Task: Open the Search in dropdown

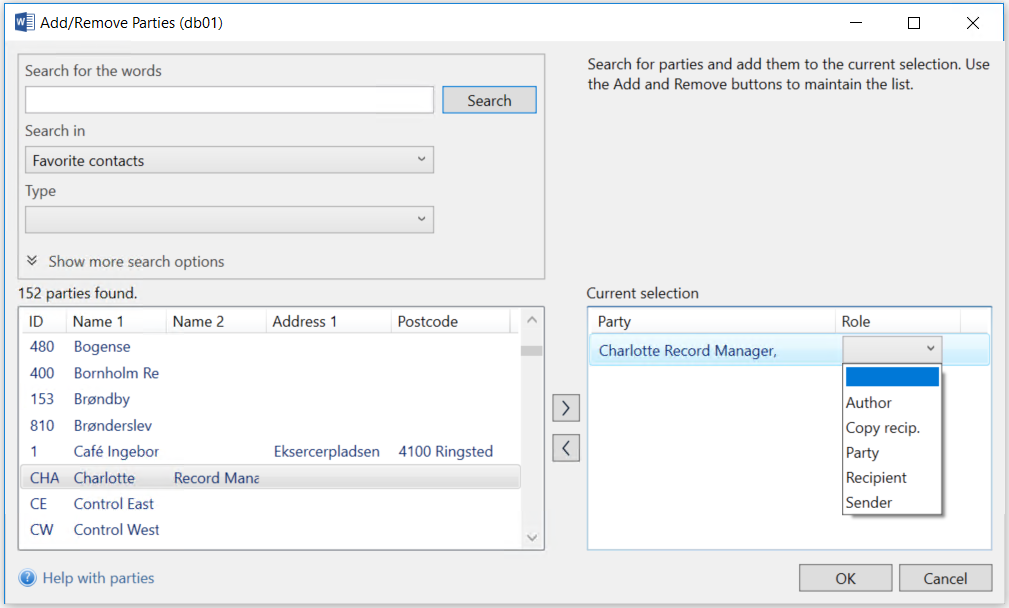Action: pyautogui.click(x=229, y=160)
